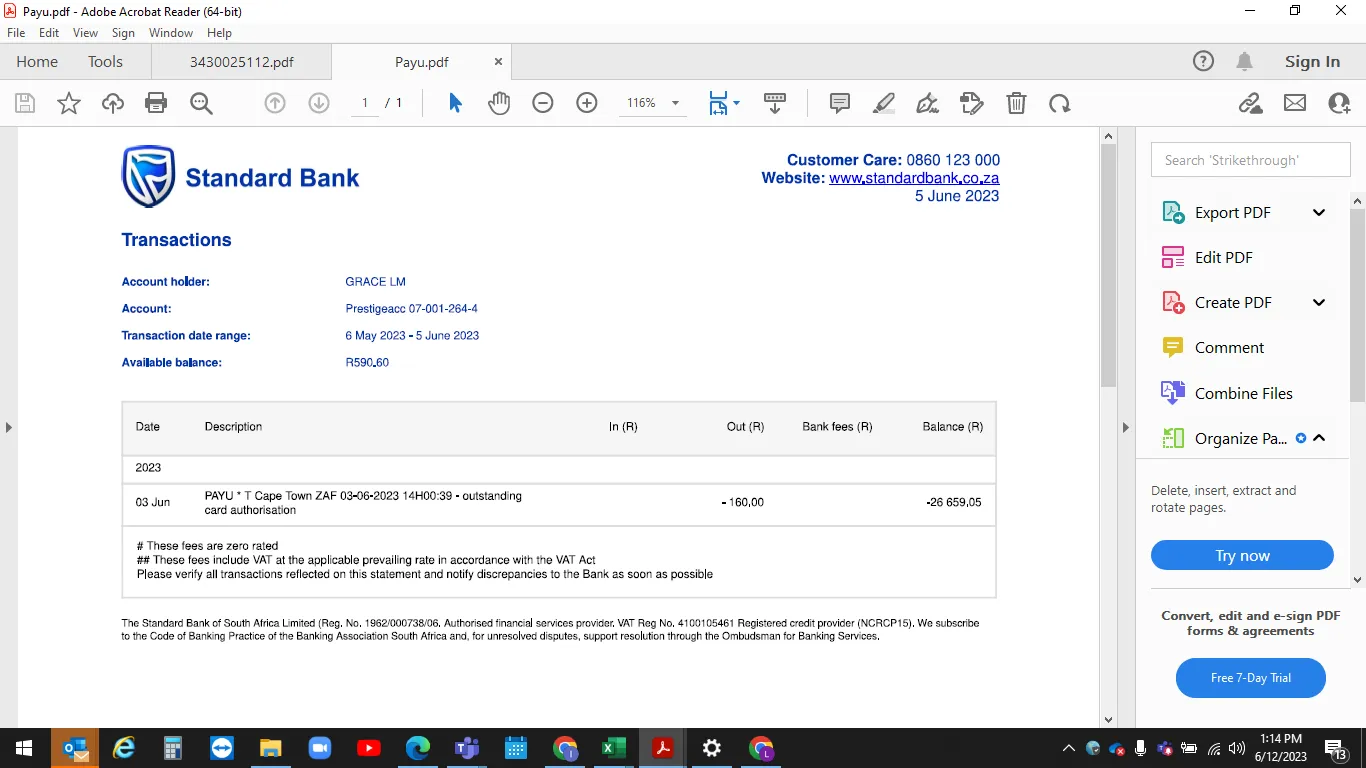1366x768 pixels.
Task: Open the Help question mark icon
Action: pos(1203,61)
